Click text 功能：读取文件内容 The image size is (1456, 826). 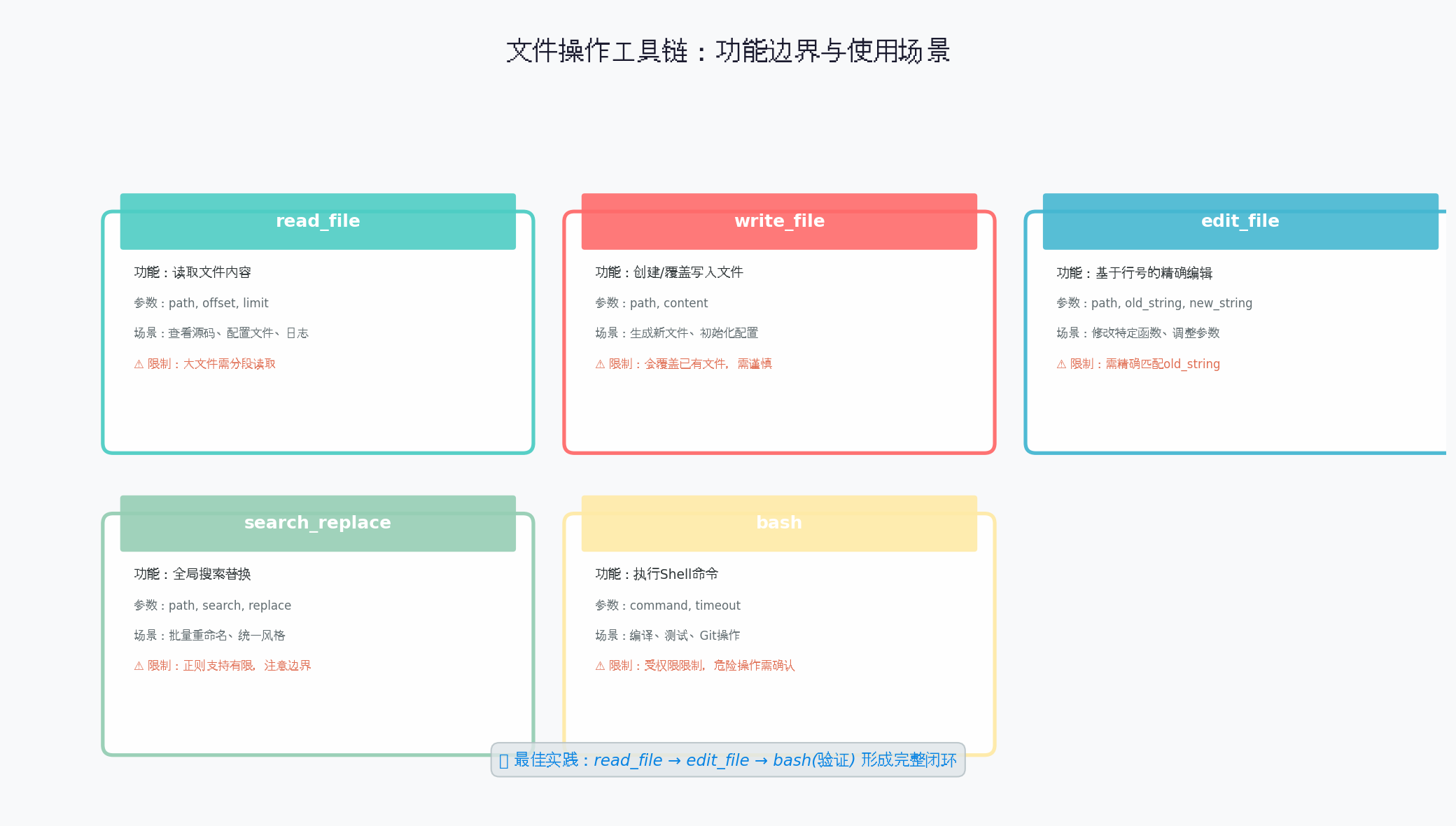click(x=192, y=272)
